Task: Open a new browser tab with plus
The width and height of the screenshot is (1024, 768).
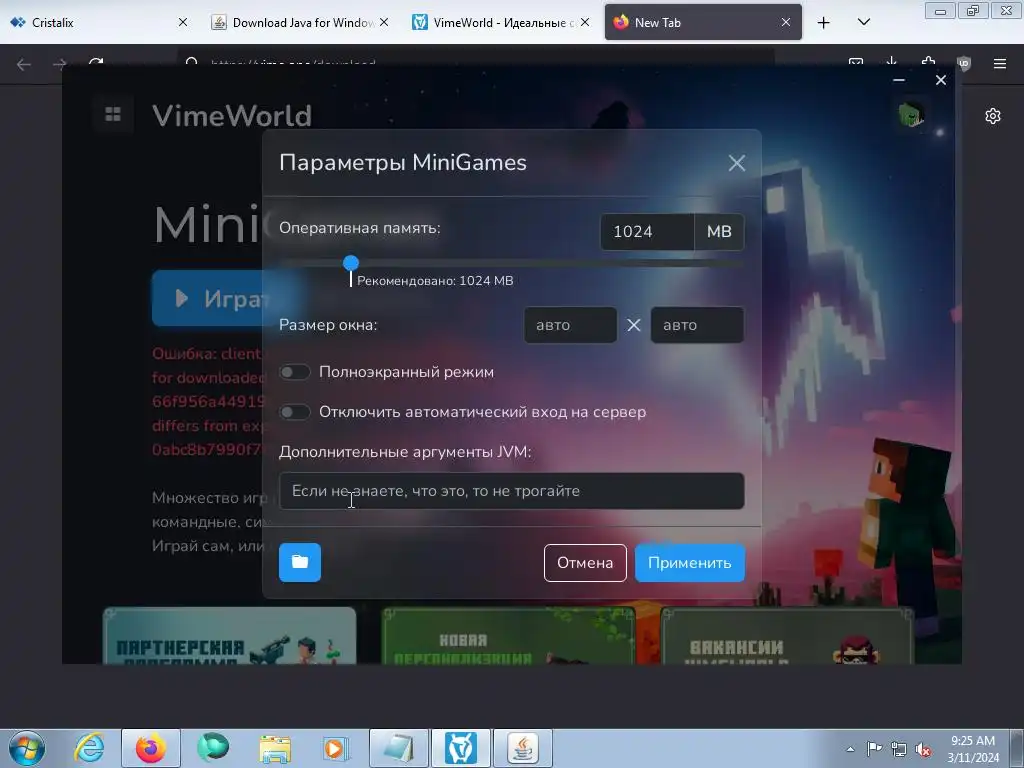Action: 824,23
